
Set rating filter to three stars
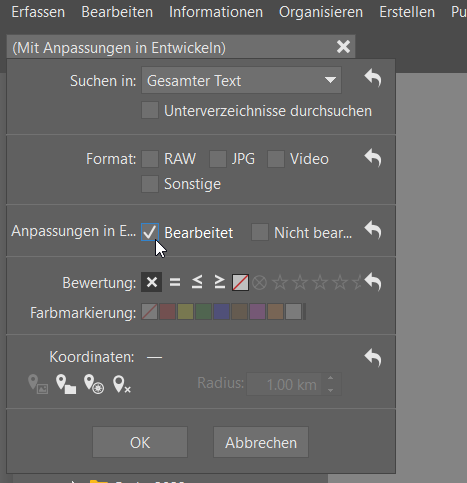[x=320, y=283]
